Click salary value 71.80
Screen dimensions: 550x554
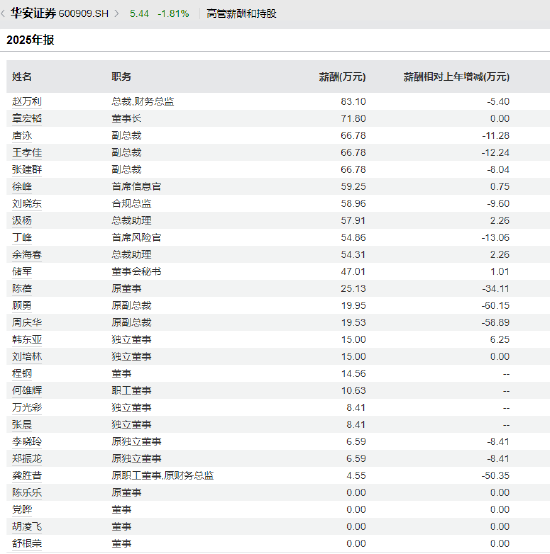coord(353,119)
